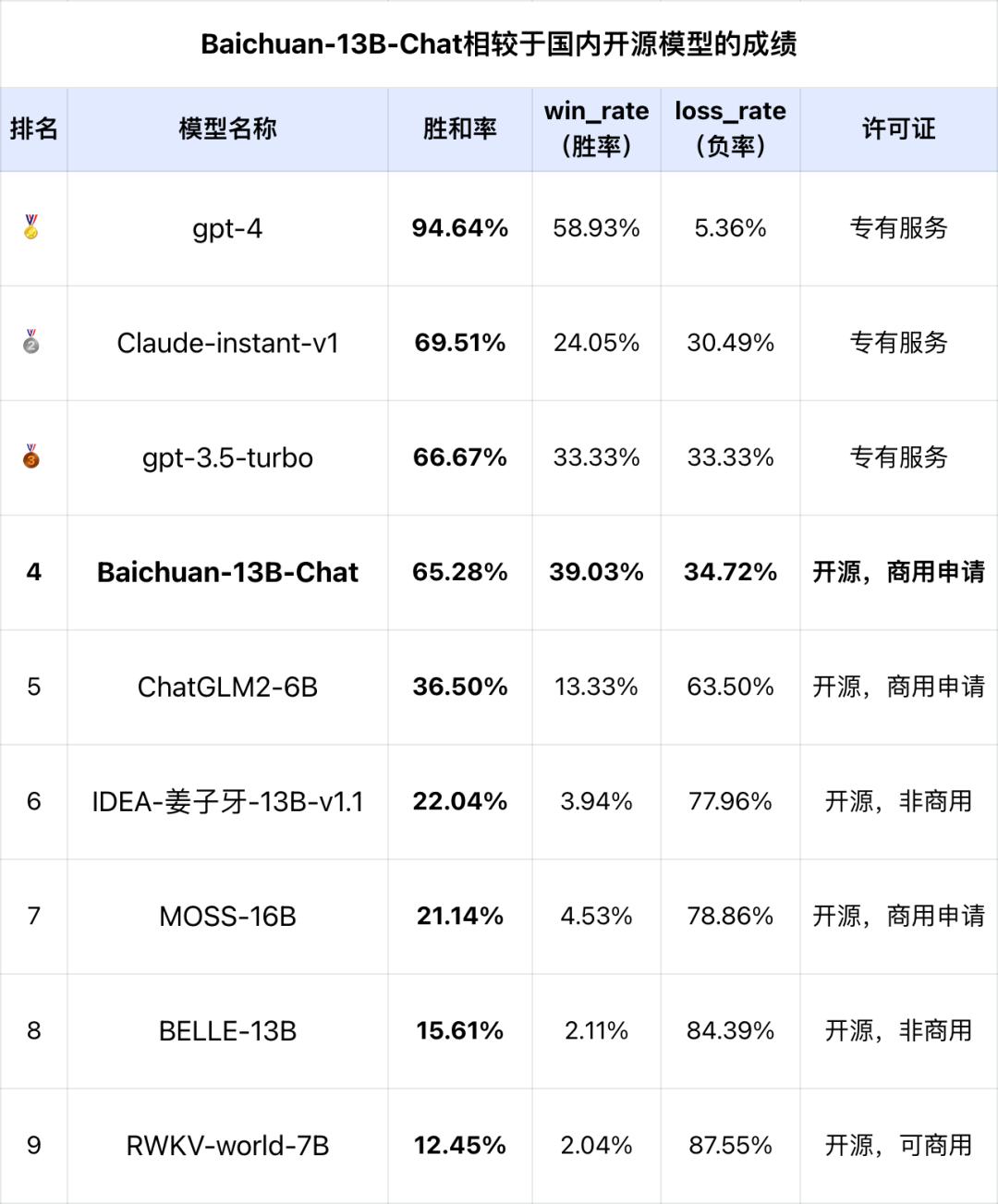The image size is (998, 1204).
Task: Click the bronze medal icon beside gpt-3.5-turbo
Action: tap(32, 456)
